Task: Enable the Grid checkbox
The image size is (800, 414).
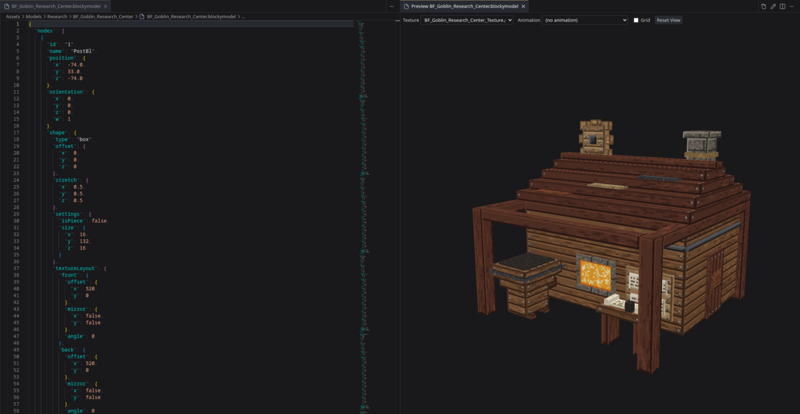Action: [636, 20]
